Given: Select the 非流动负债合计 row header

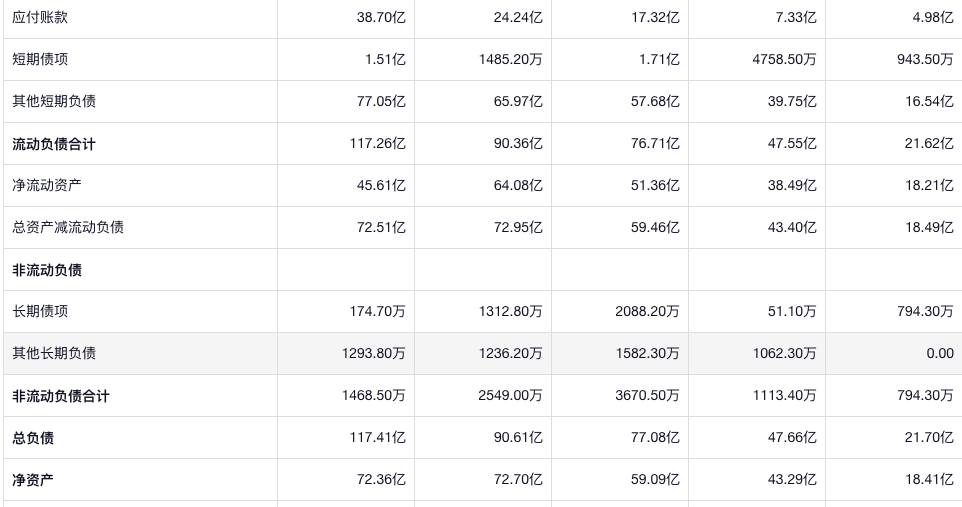Looking at the screenshot, I should tap(61, 396).
